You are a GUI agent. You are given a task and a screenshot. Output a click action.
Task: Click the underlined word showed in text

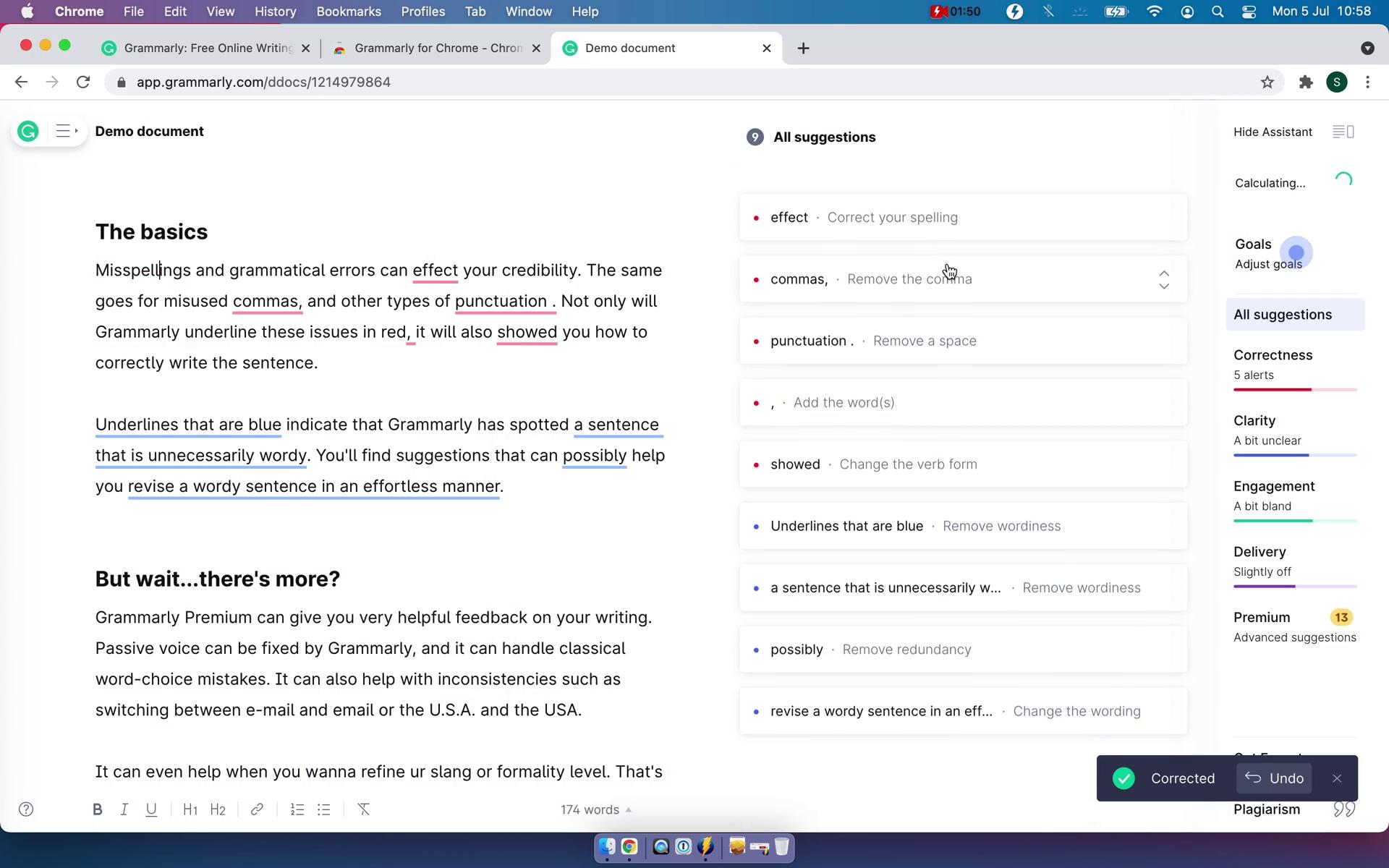click(x=527, y=333)
